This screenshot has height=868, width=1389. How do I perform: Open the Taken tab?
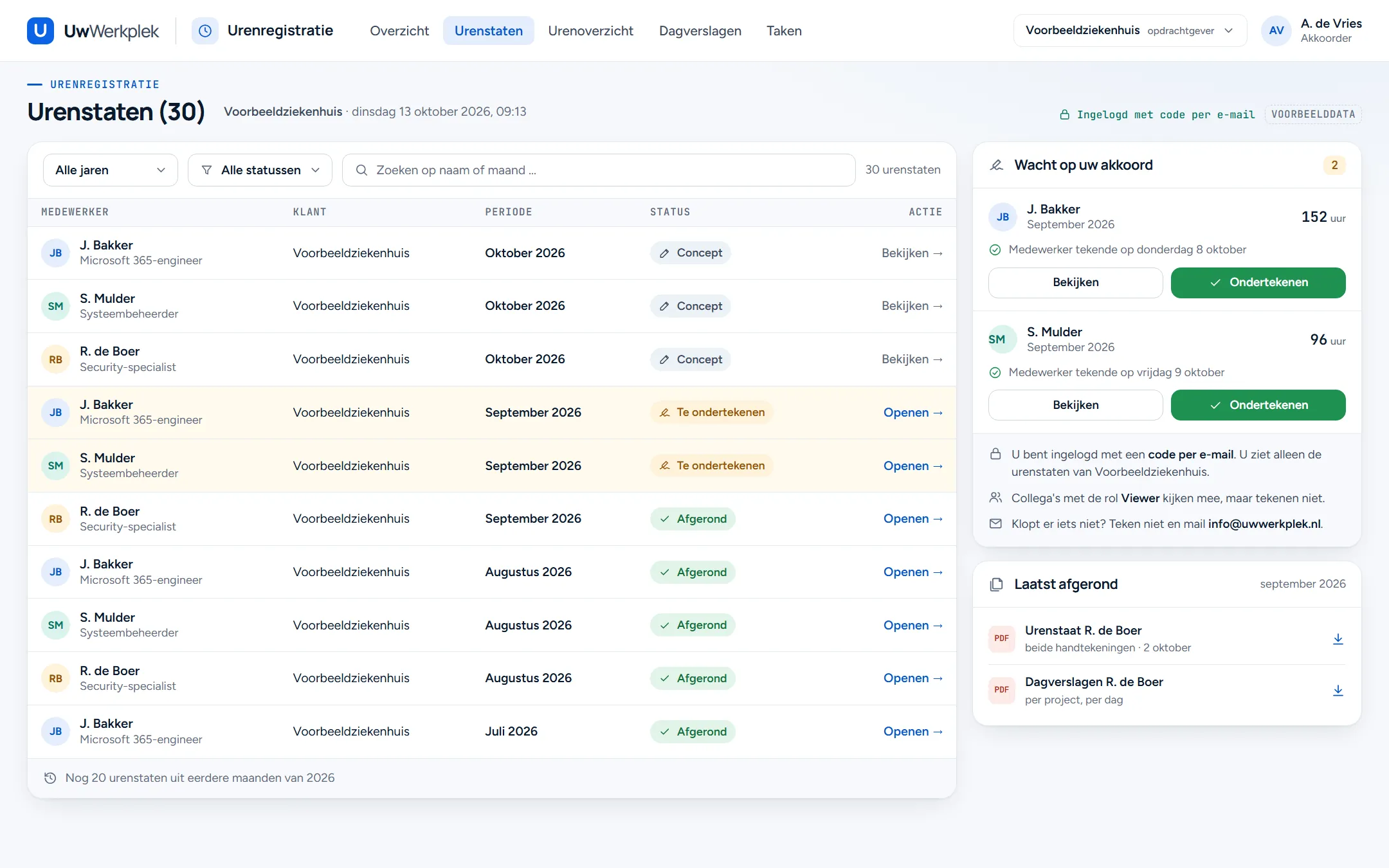tap(784, 31)
